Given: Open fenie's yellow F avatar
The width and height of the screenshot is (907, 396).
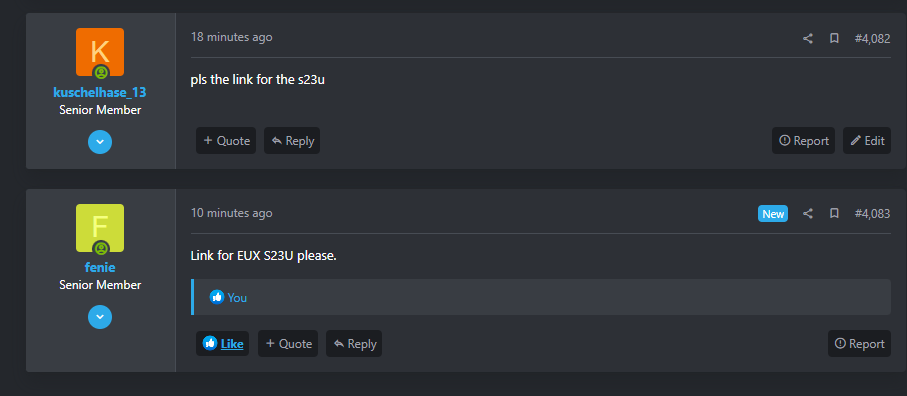Looking at the screenshot, I should click(99, 228).
